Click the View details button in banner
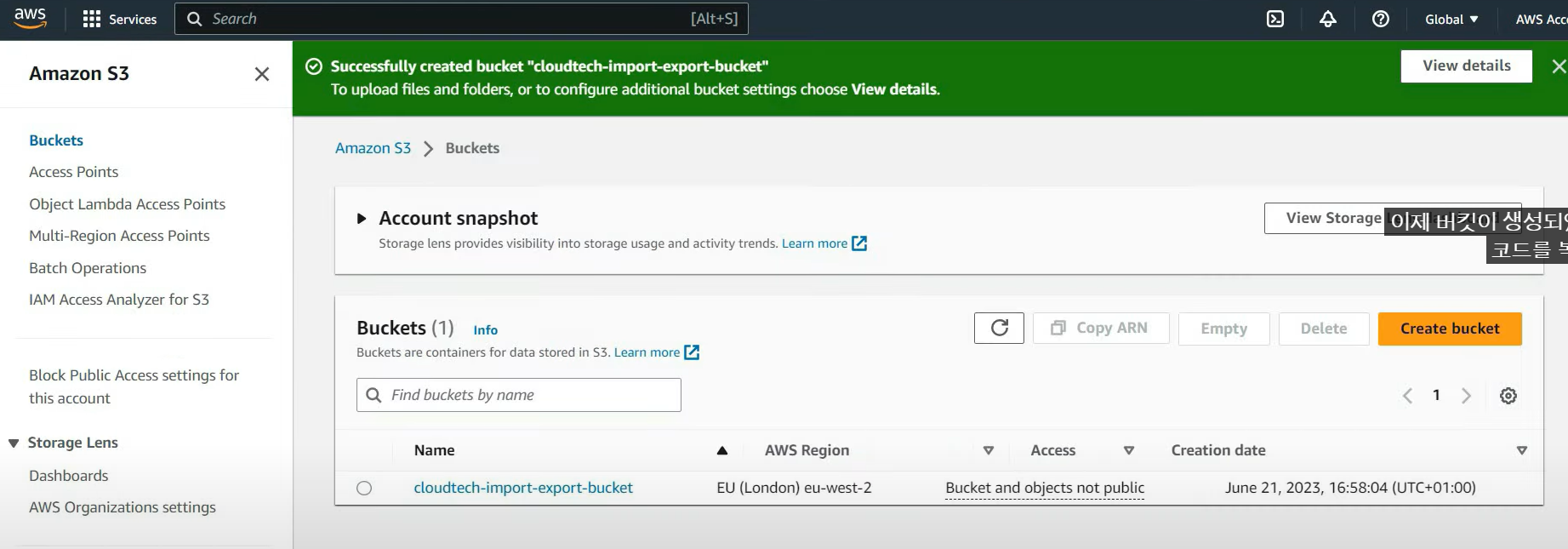The height and width of the screenshot is (549, 1568). (x=1467, y=66)
